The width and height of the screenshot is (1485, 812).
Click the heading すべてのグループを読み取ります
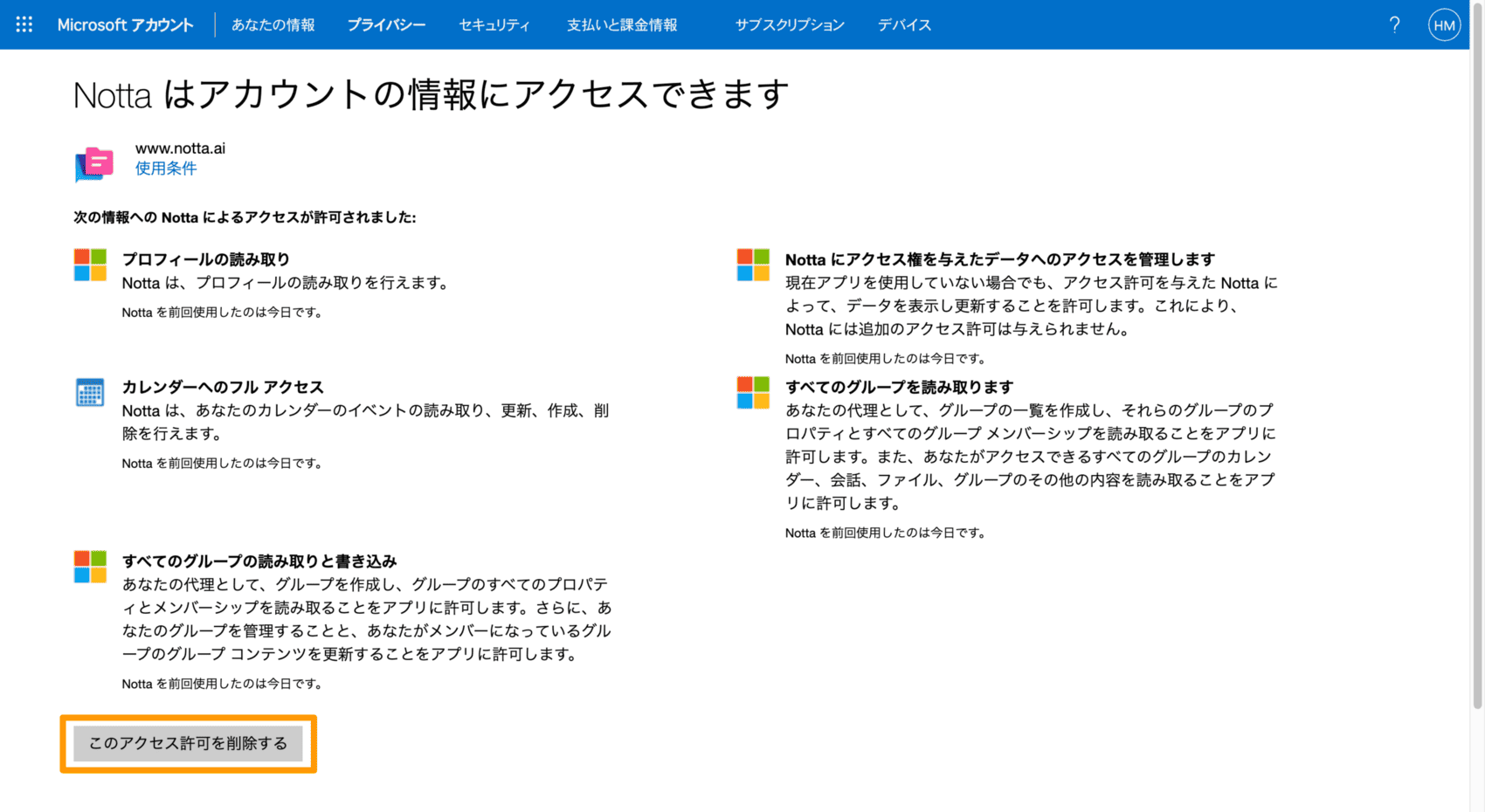(x=899, y=387)
